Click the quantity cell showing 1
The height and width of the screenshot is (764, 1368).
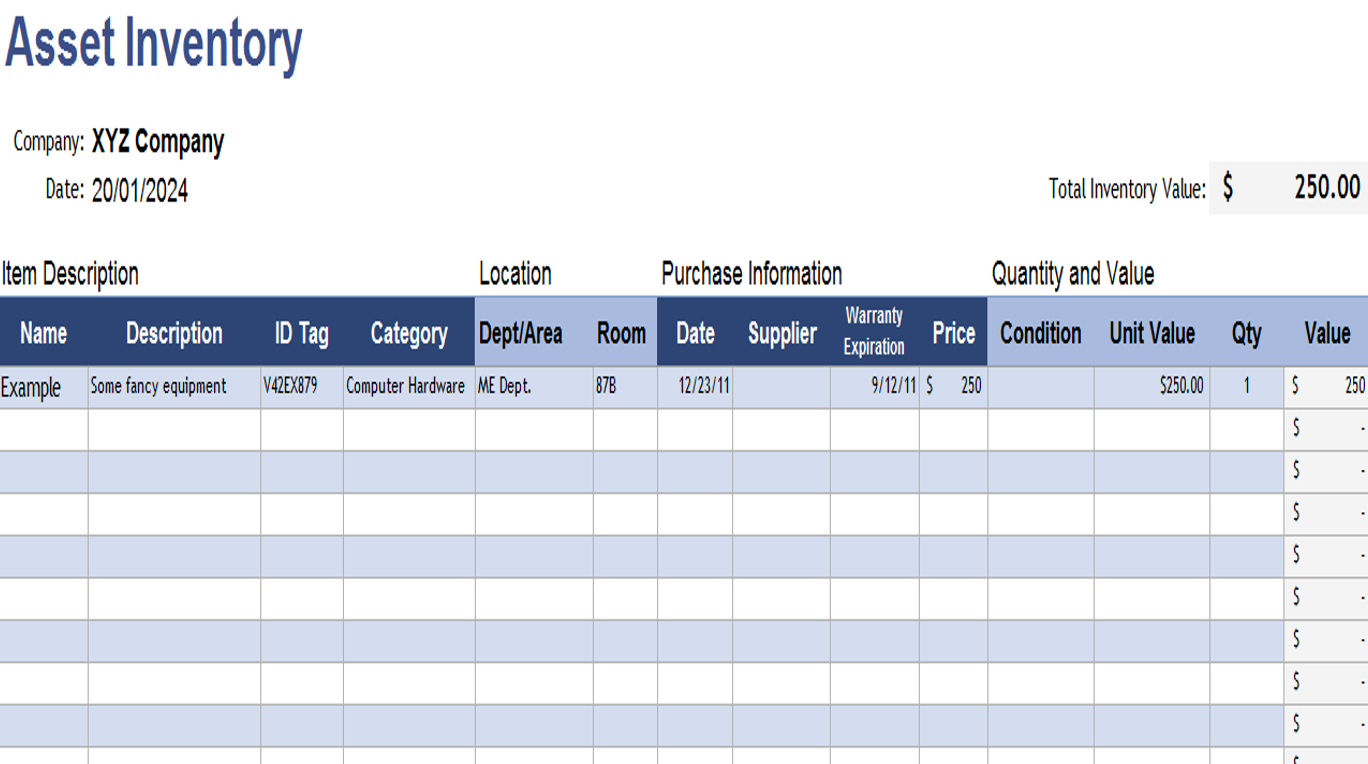1247,387
